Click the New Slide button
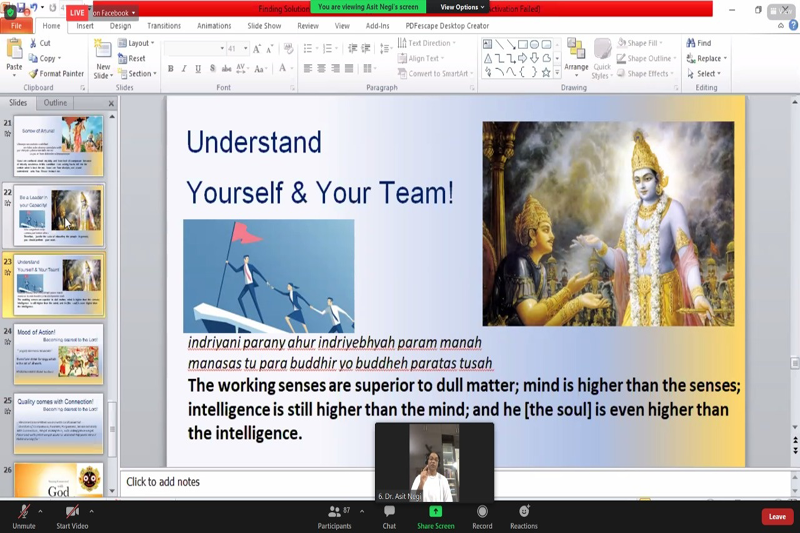The image size is (800, 533). [103, 65]
